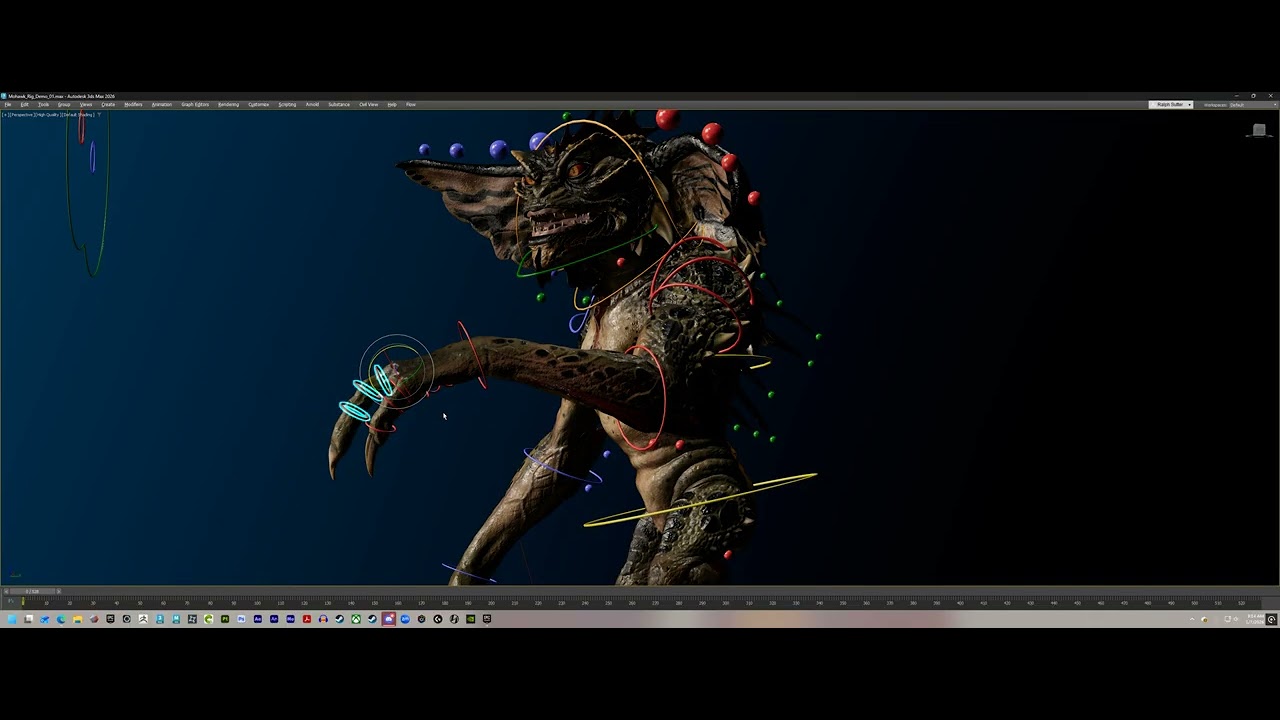Viewport: 1280px width, 720px height.
Task: Open the Views menu
Action: (x=86, y=104)
